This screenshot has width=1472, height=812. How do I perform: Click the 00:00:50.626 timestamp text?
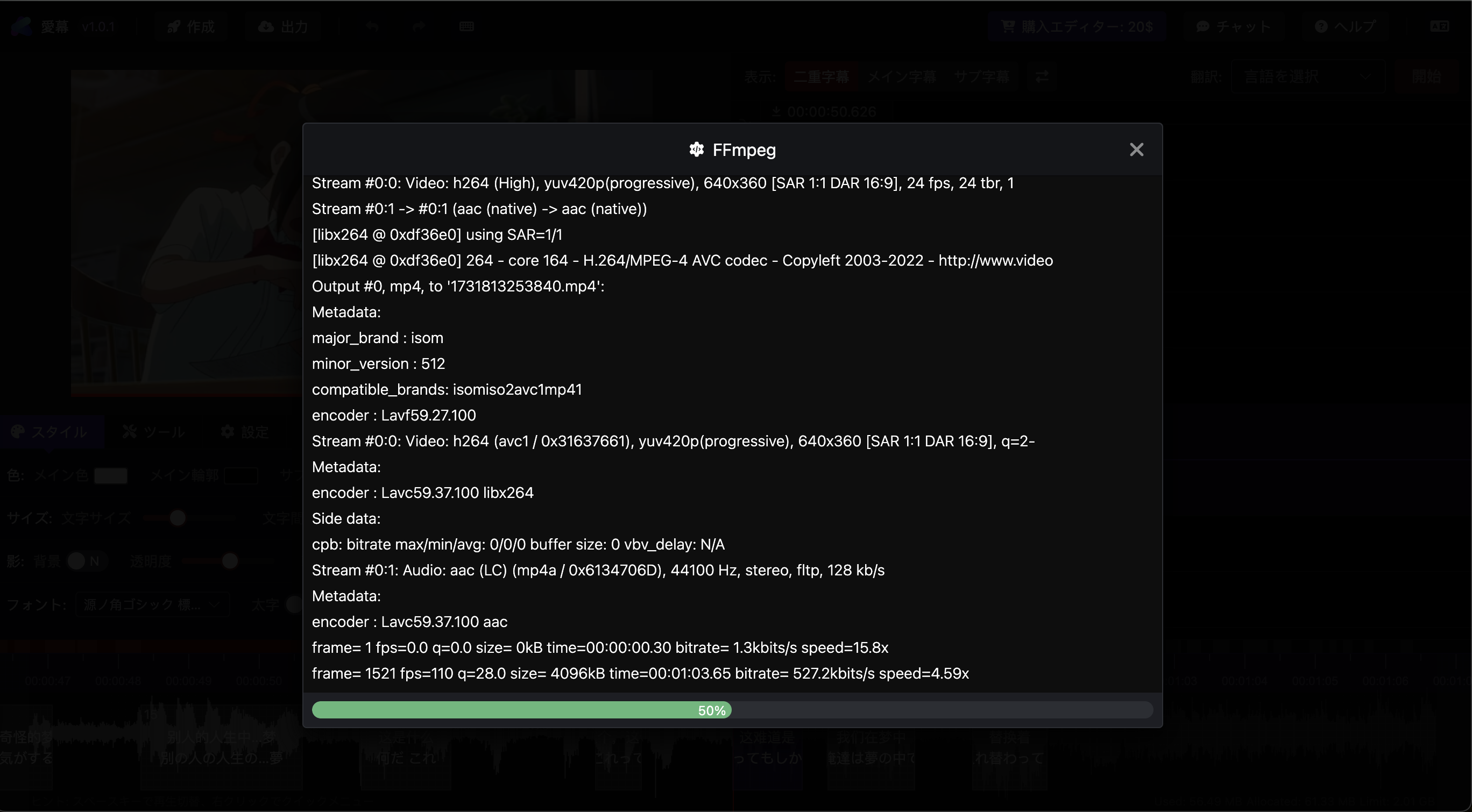[831, 111]
